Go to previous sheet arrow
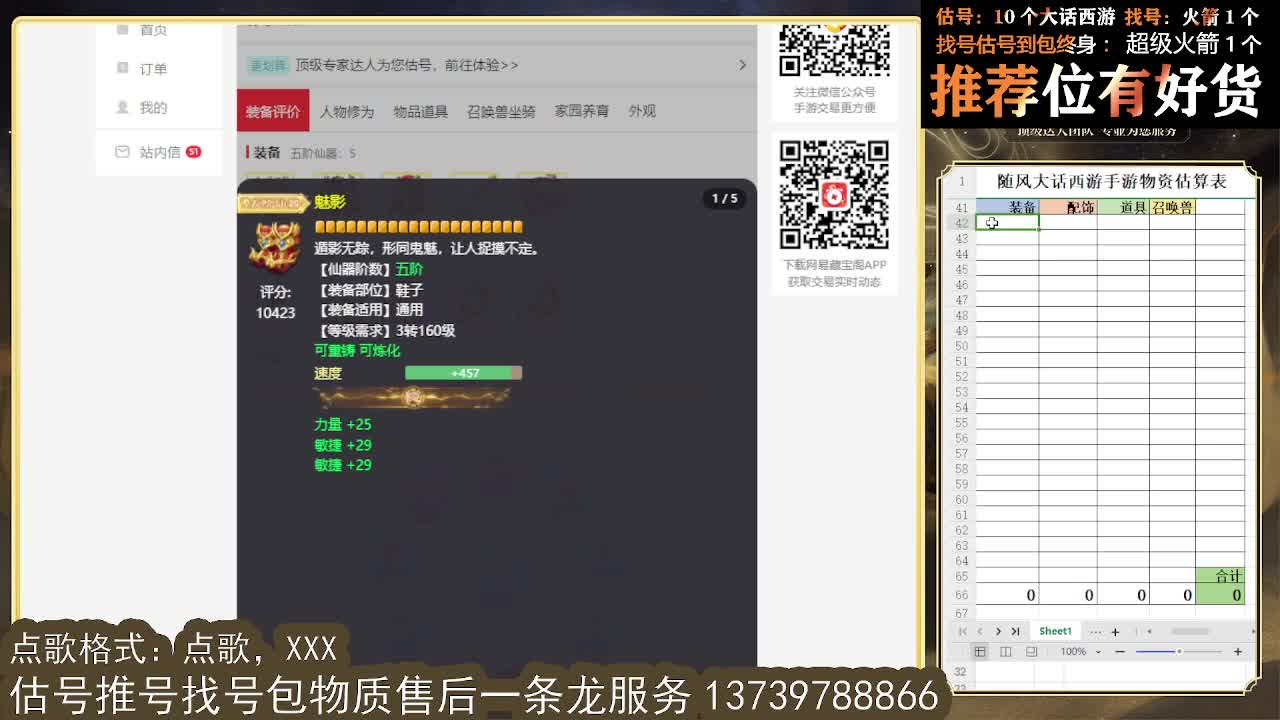The image size is (1280, 720). [980, 631]
